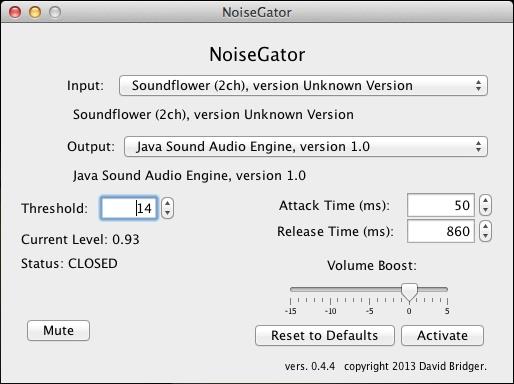
Task: Close NoiseGator using the red window button
Action: 15,12
